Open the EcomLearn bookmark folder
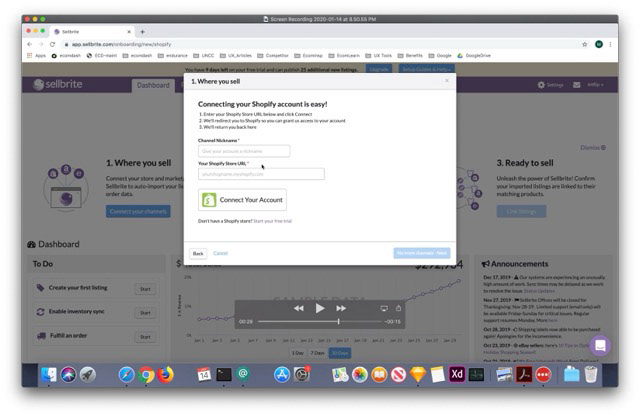This screenshot has height=416, width=640. click(x=344, y=56)
